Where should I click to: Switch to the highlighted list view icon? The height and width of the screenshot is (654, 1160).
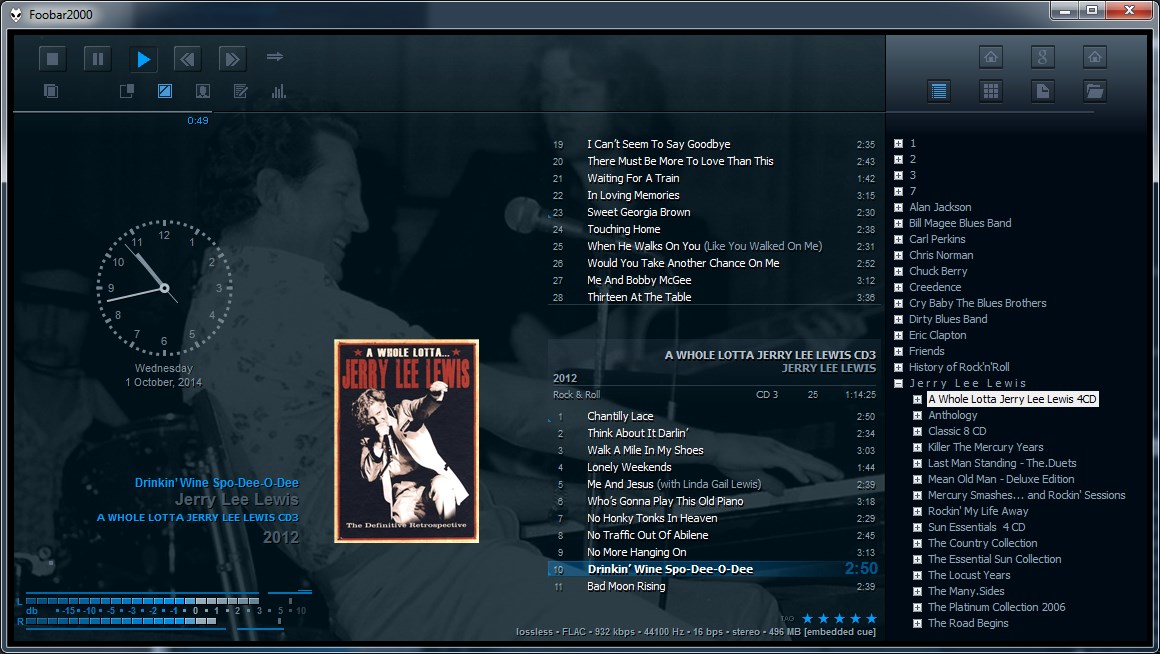pyautogui.click(x=939, y=91)
